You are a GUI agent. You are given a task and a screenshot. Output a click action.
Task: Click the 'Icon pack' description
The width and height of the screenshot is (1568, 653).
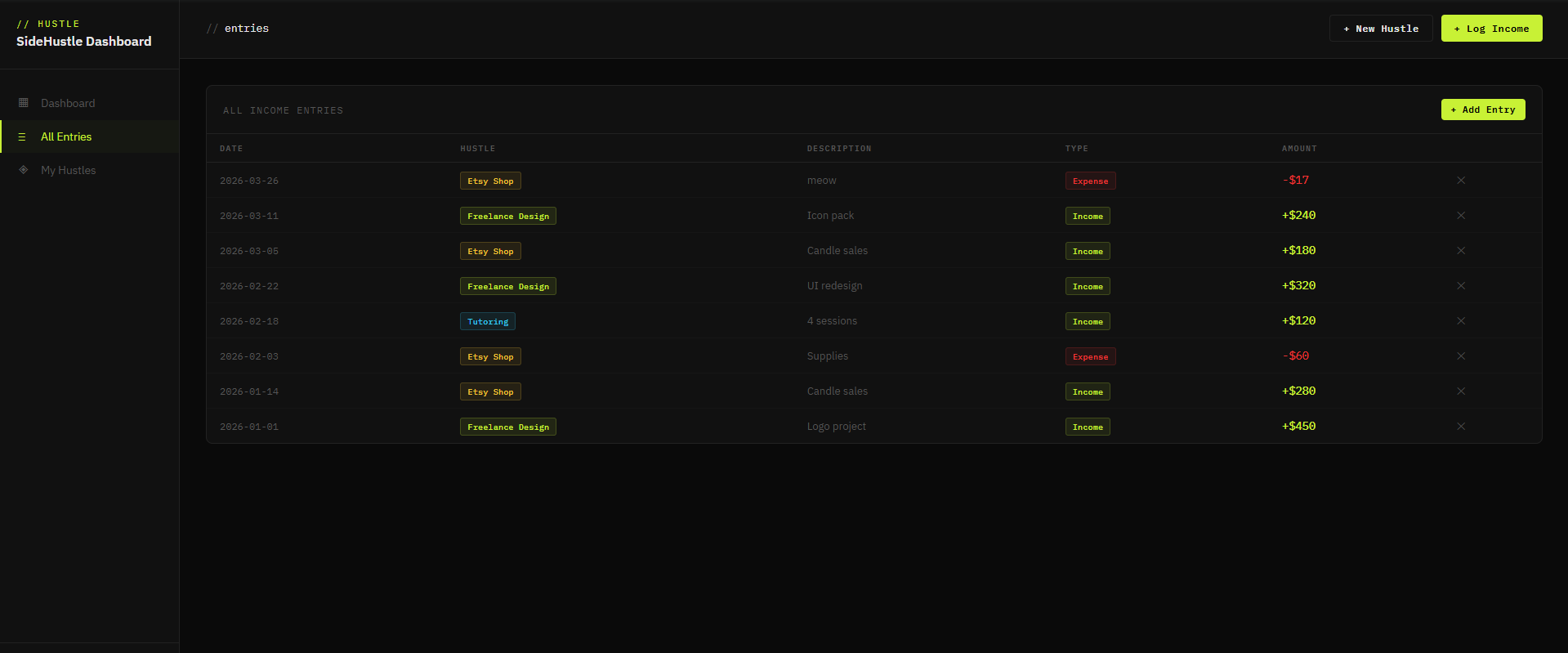point(831,216)
